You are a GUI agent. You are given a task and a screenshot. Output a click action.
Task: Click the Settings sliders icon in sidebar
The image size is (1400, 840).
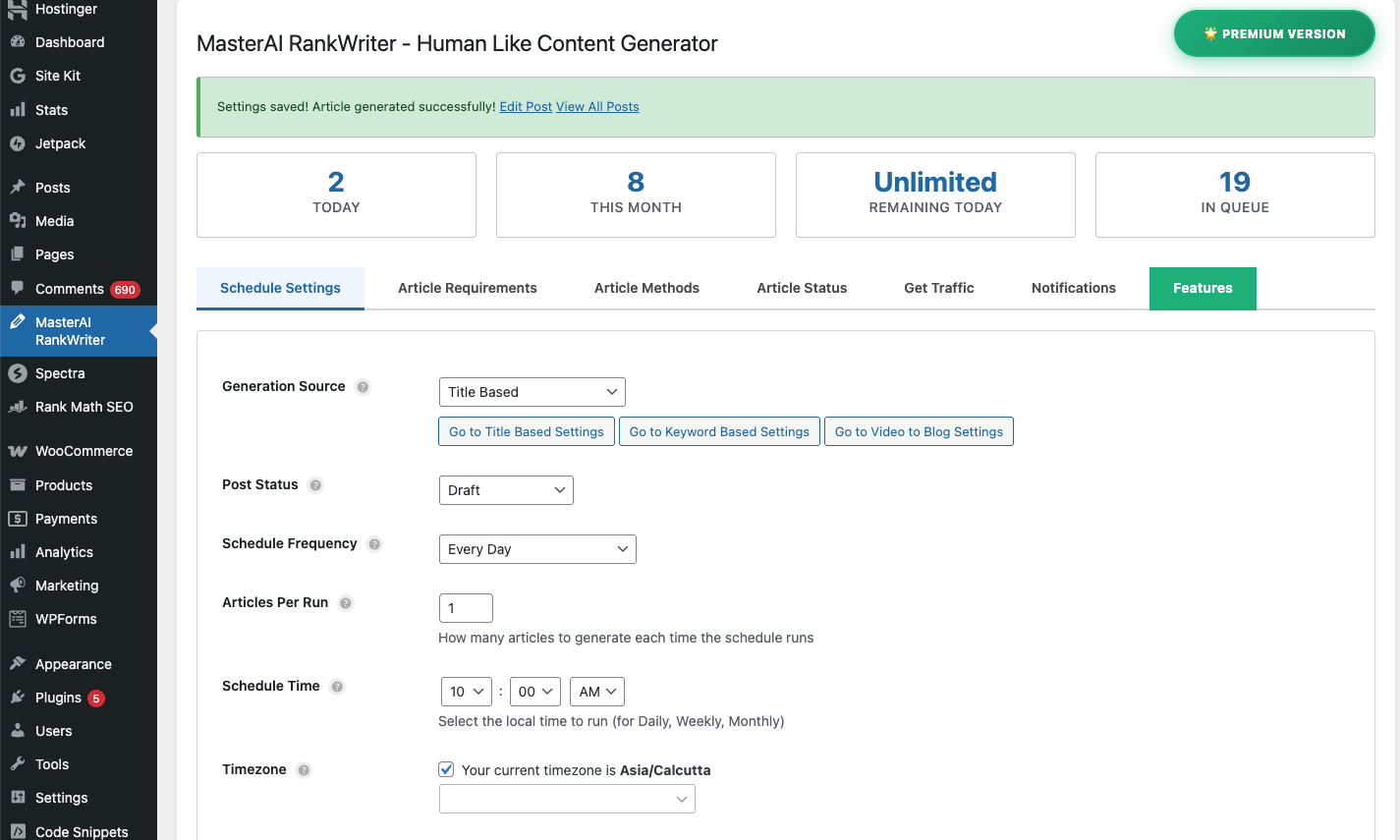click(18, 798)
